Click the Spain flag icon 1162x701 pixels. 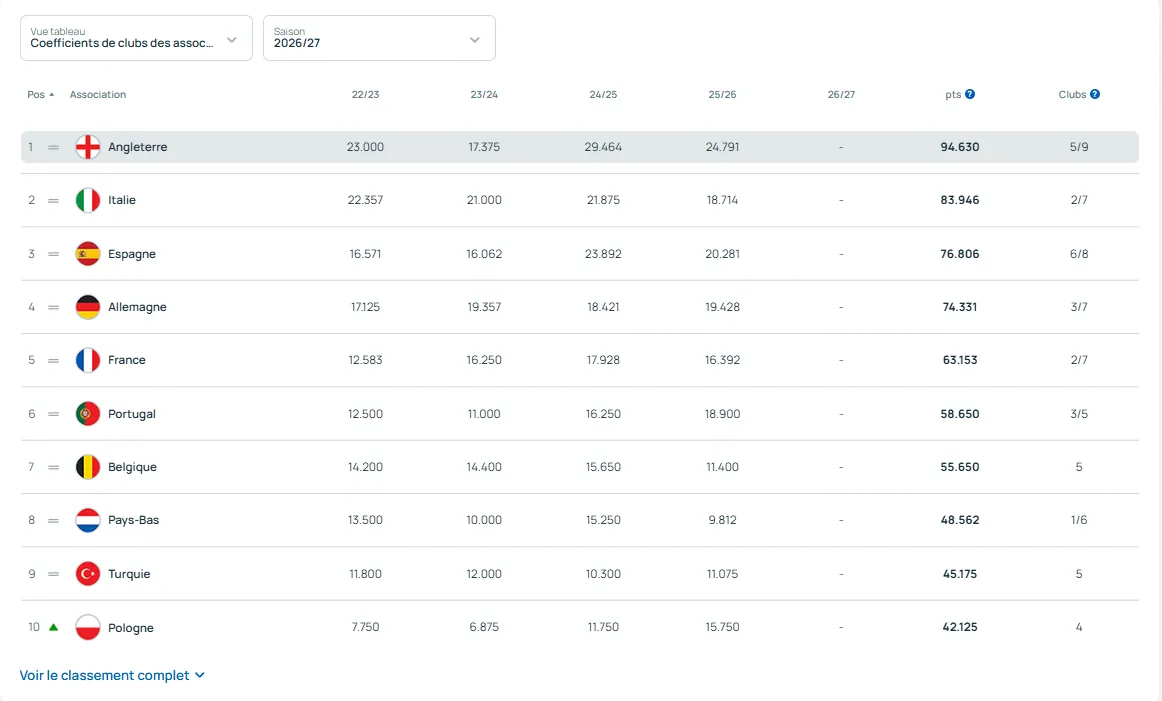click(88, 254)
